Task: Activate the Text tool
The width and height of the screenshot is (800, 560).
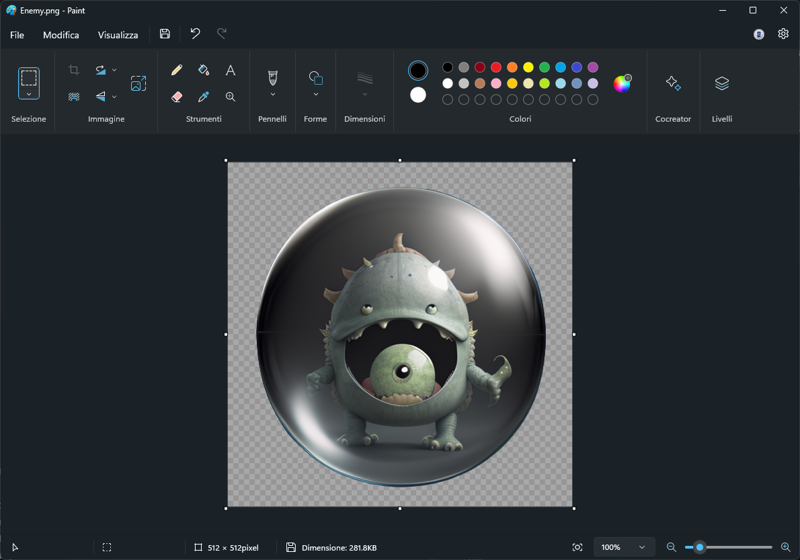Action: point(230,71)
